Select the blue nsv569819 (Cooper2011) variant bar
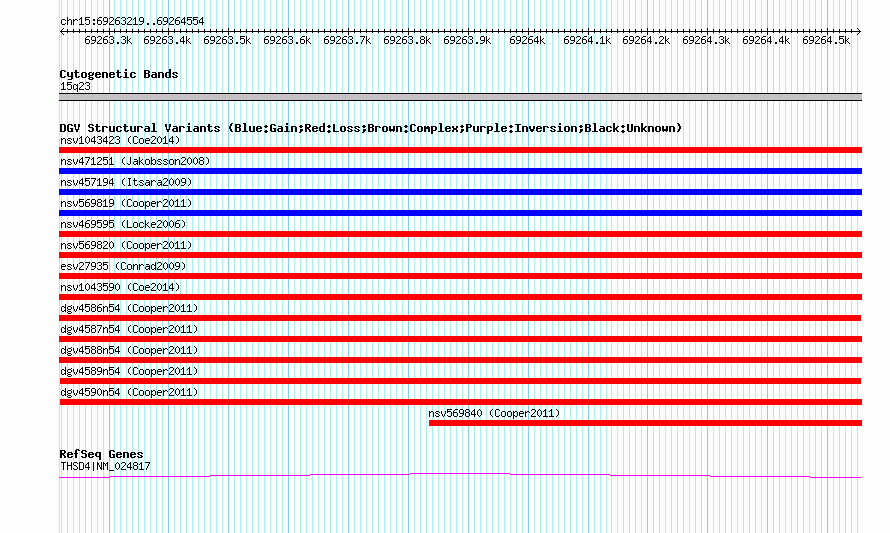The height and width of the screenshot is (533, 890). point(460,213)
